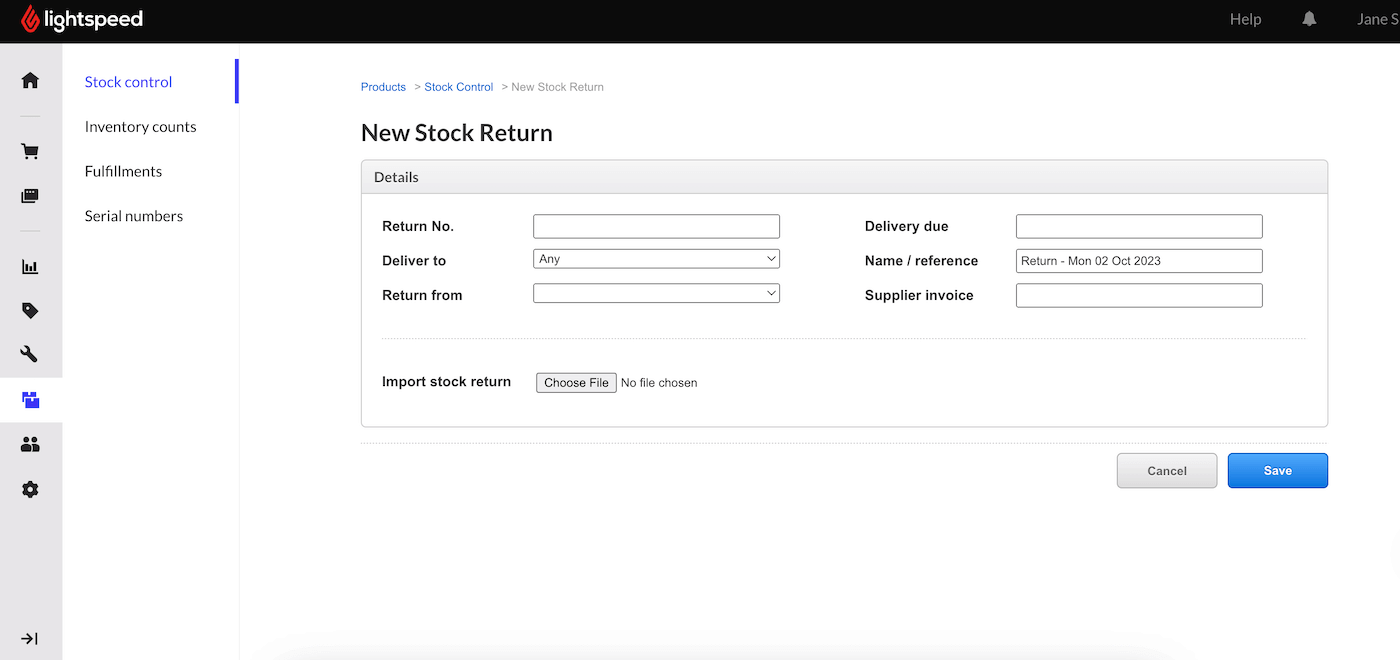
Task: Open the Setup wrench icon
Action: point(30,354)
